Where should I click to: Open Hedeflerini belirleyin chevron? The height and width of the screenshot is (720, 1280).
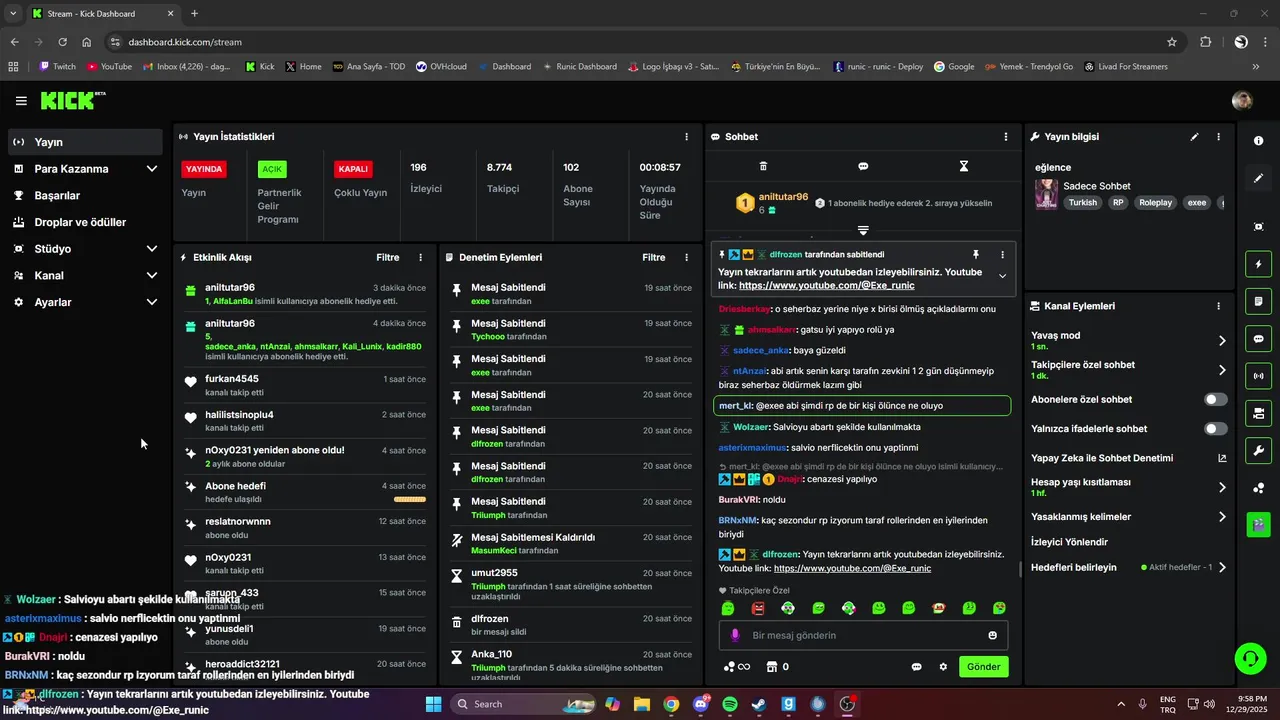pos(1221,567)
